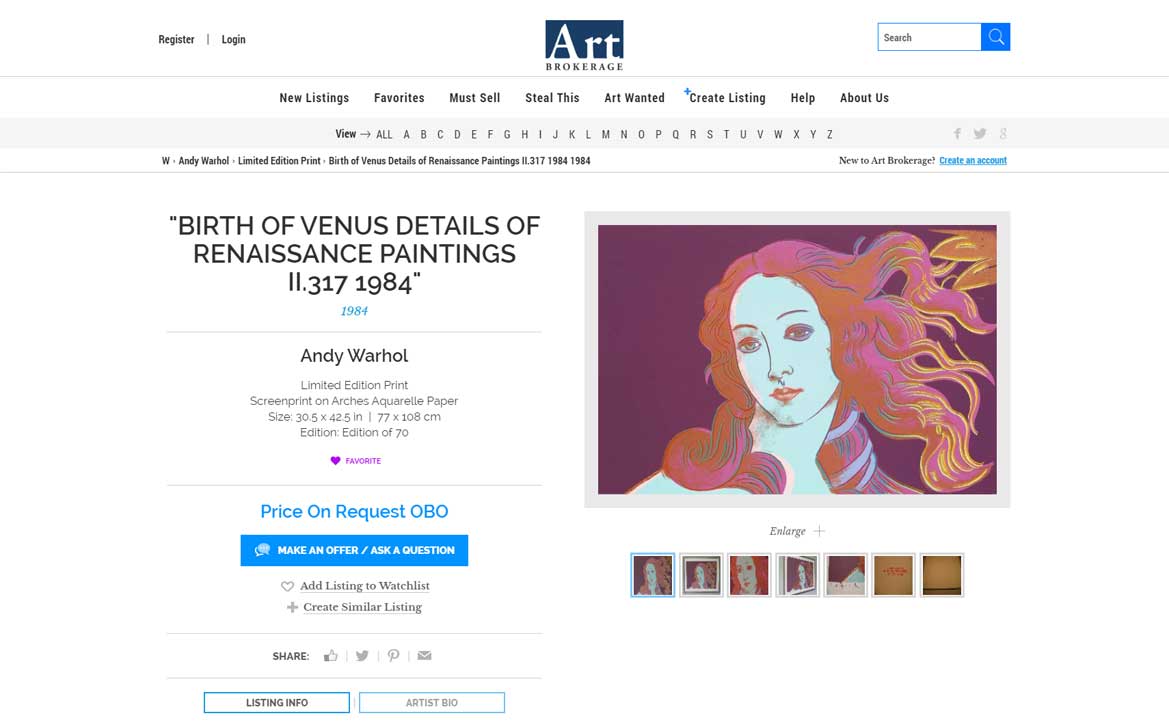Select letter A in alphabet bar

point(406,134)
